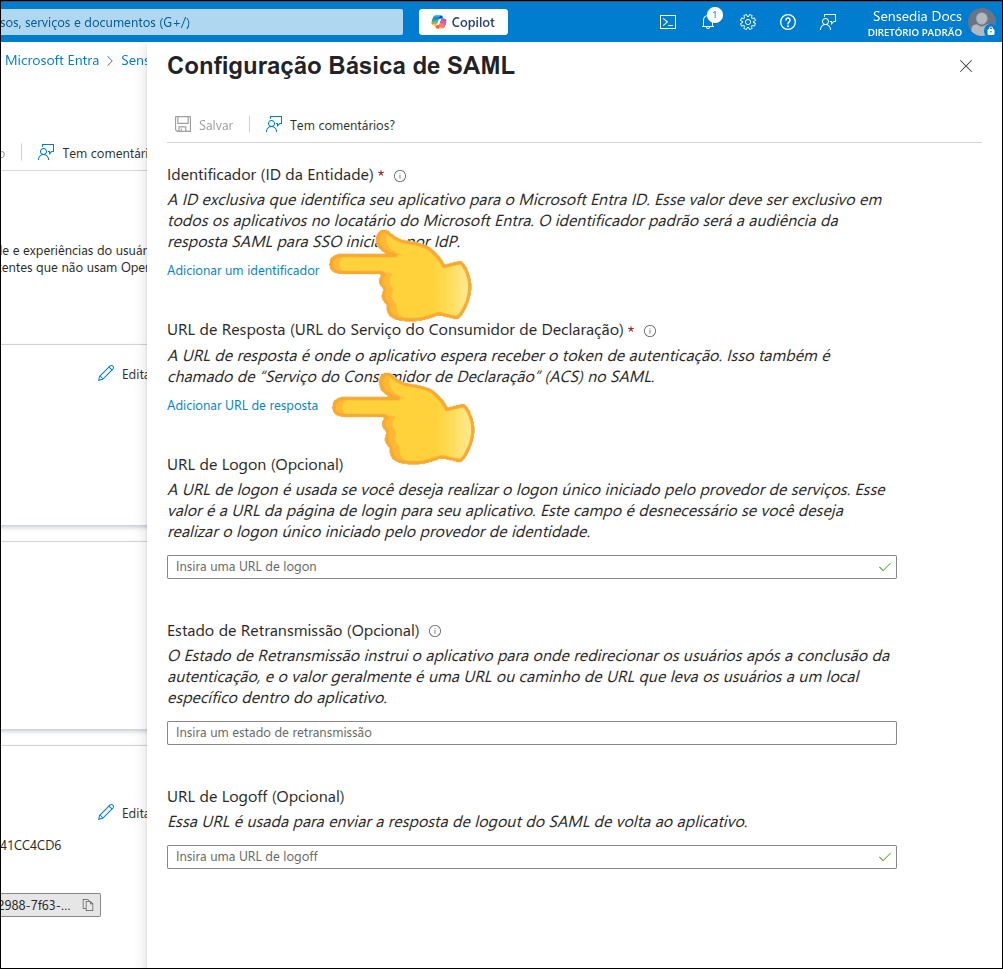Select the Editar pencil icon
Image resolution: width=1003 pixels, height=969 pixels.
coord(107,372)
